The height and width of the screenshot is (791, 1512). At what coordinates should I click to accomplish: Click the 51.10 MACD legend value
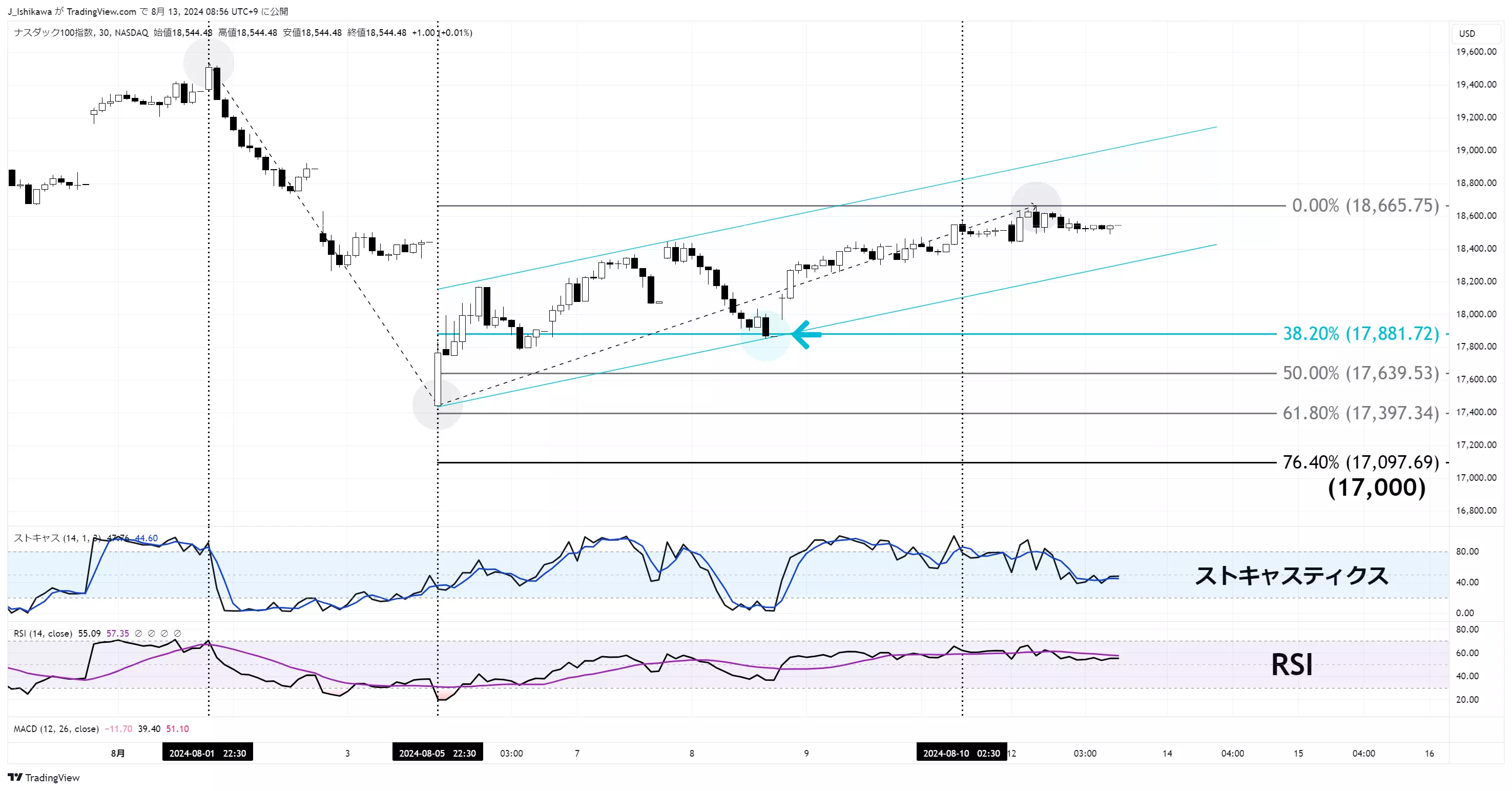[177, 729]
